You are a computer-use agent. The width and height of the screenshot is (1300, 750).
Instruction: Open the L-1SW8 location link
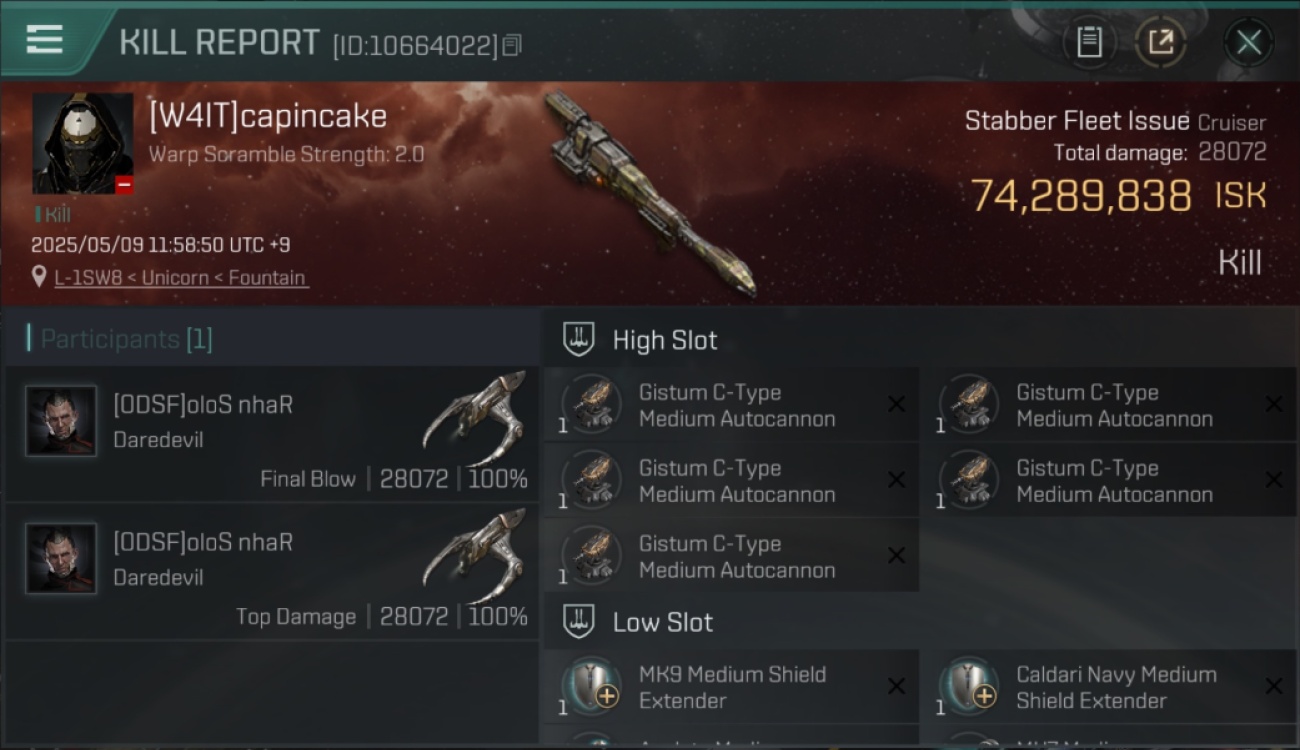(x=180, y=278)
